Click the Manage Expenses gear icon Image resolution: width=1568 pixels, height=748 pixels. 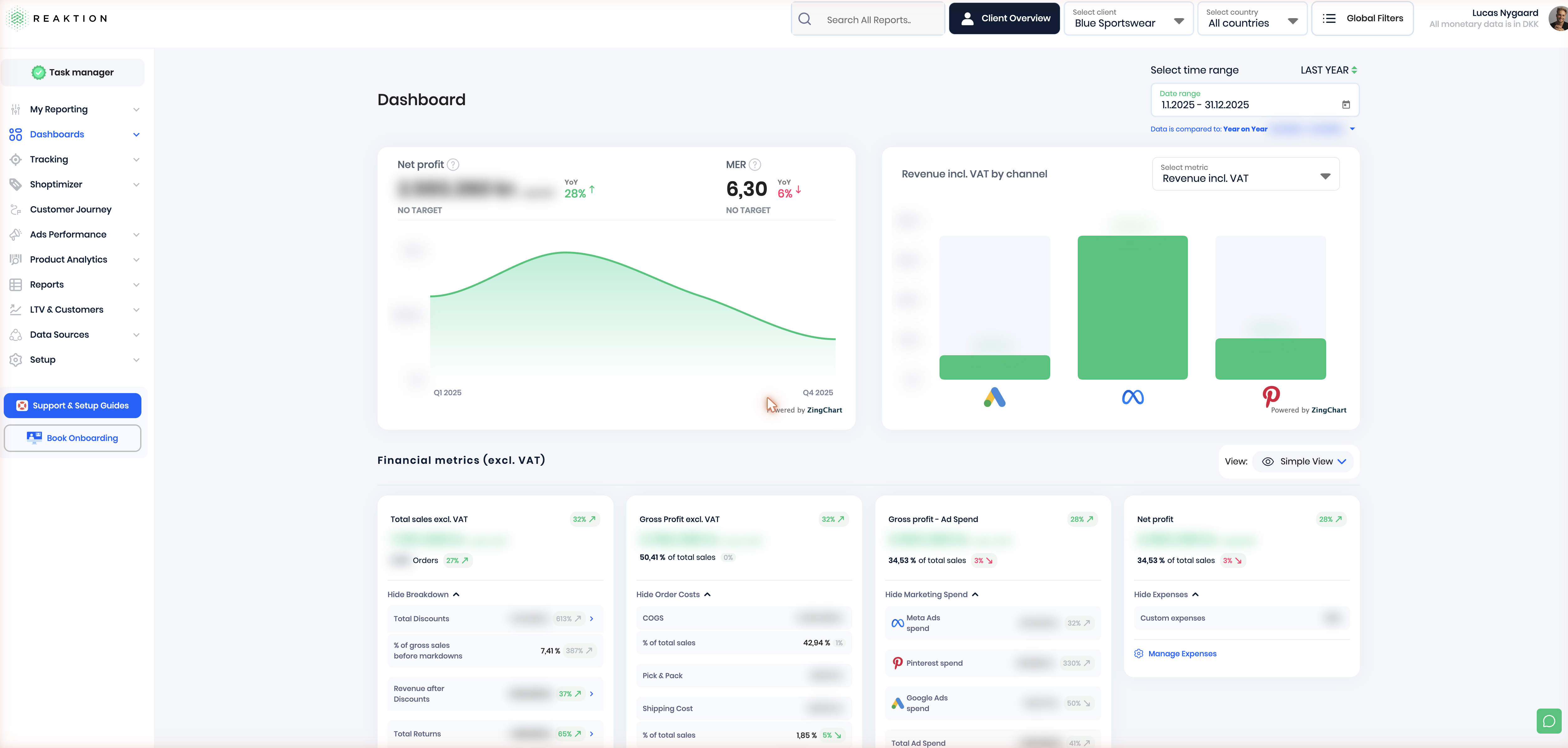[1139, 653]
